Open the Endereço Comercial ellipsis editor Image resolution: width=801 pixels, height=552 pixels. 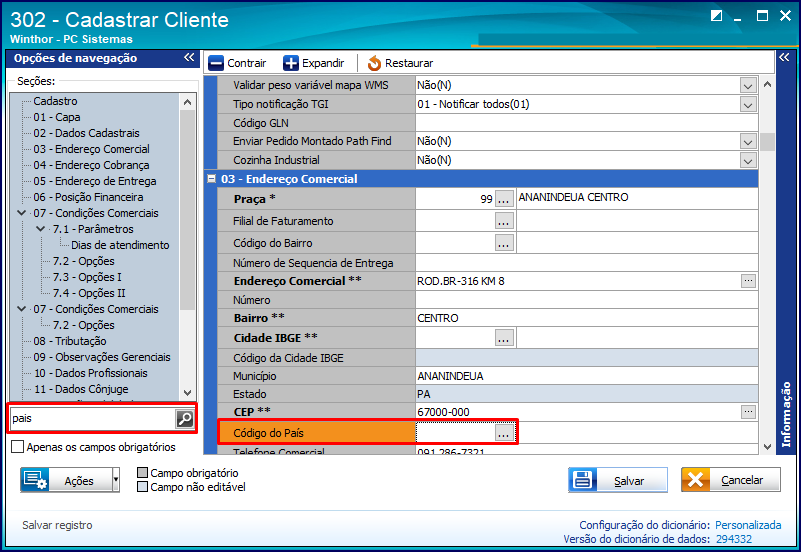tap(748, 281)
